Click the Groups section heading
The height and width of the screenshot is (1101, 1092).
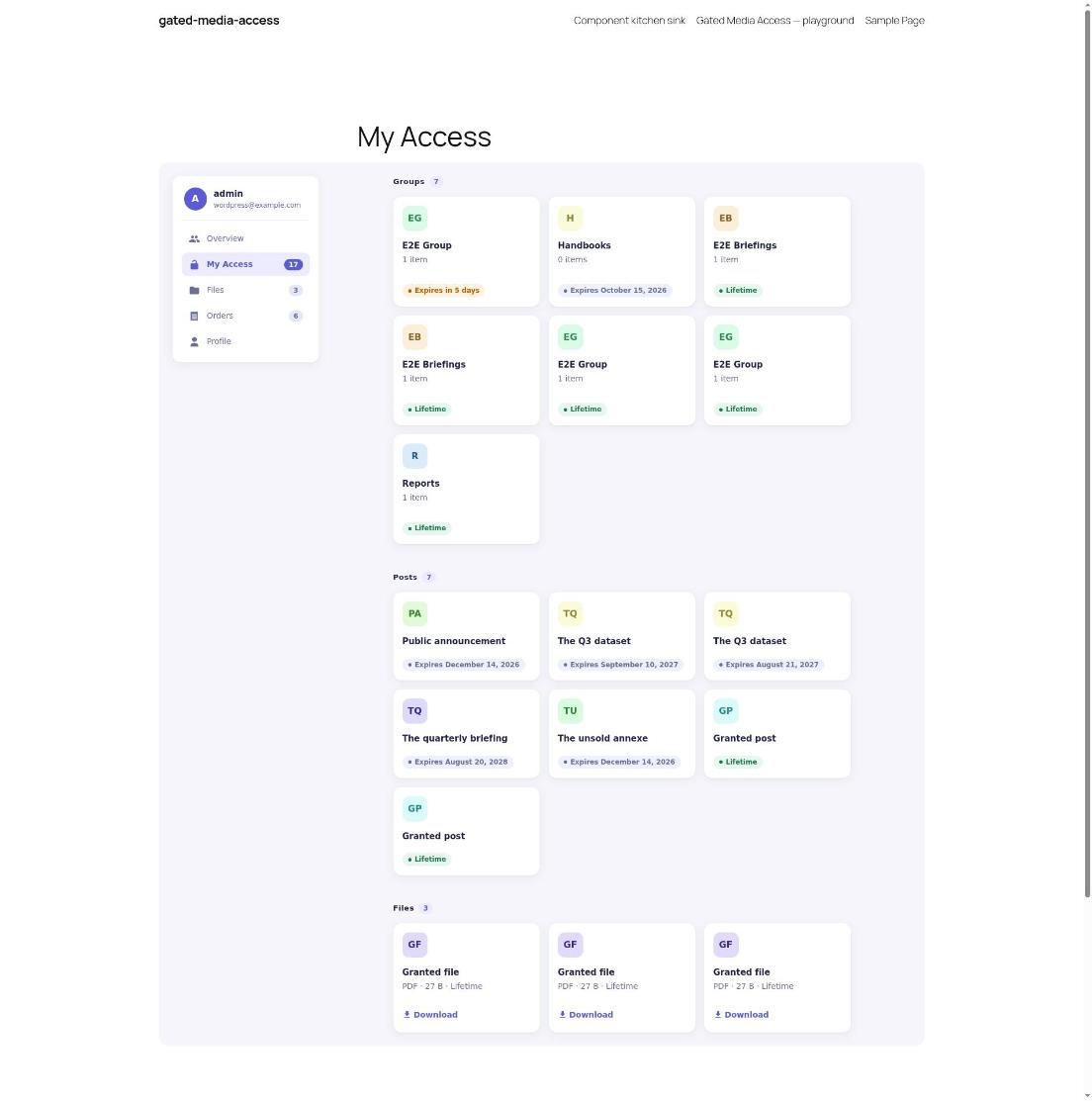click(409, 182)
